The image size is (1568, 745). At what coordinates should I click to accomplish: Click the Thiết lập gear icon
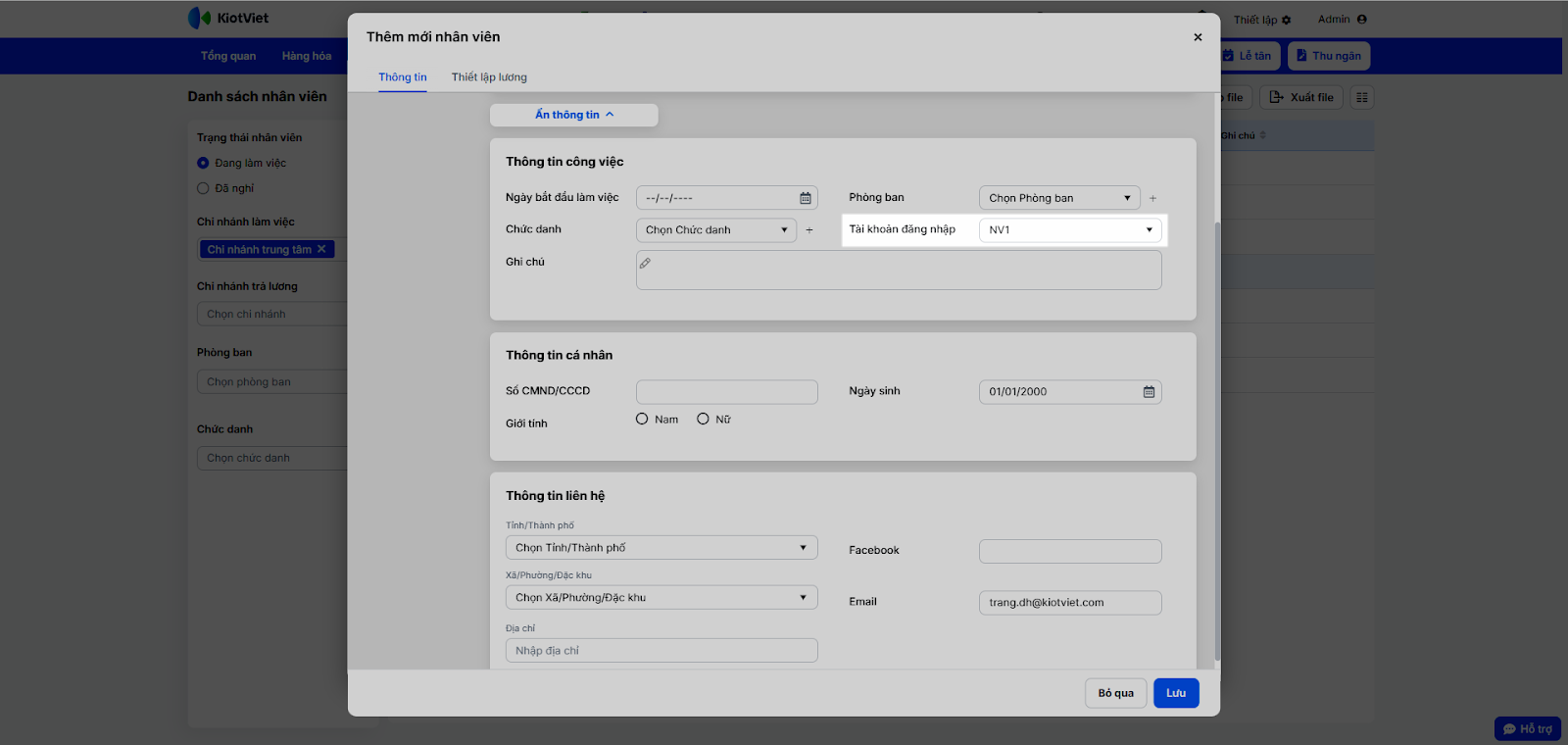[x=1287, y=20]
